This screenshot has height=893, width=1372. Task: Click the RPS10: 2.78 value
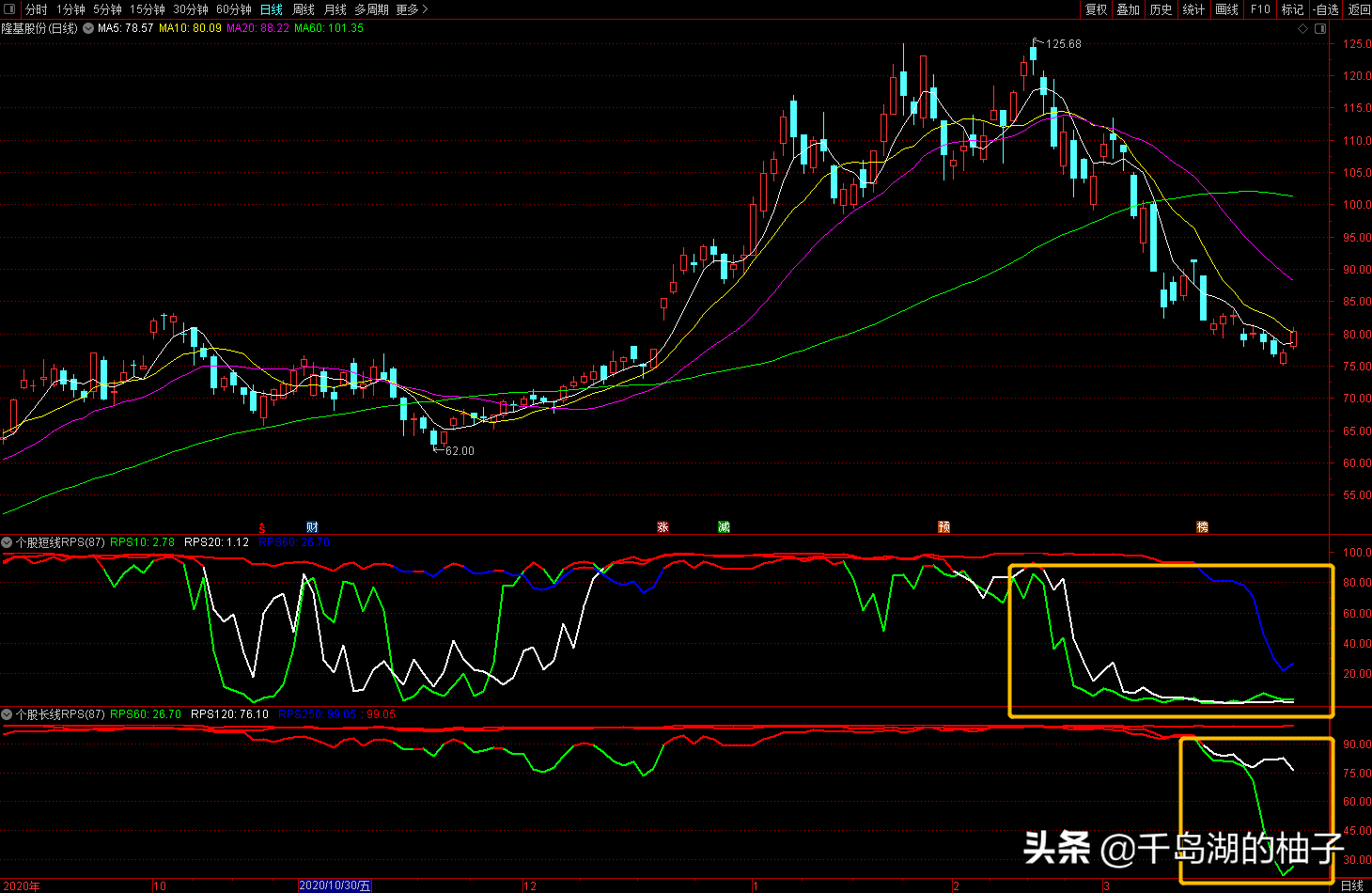point(142,542)
